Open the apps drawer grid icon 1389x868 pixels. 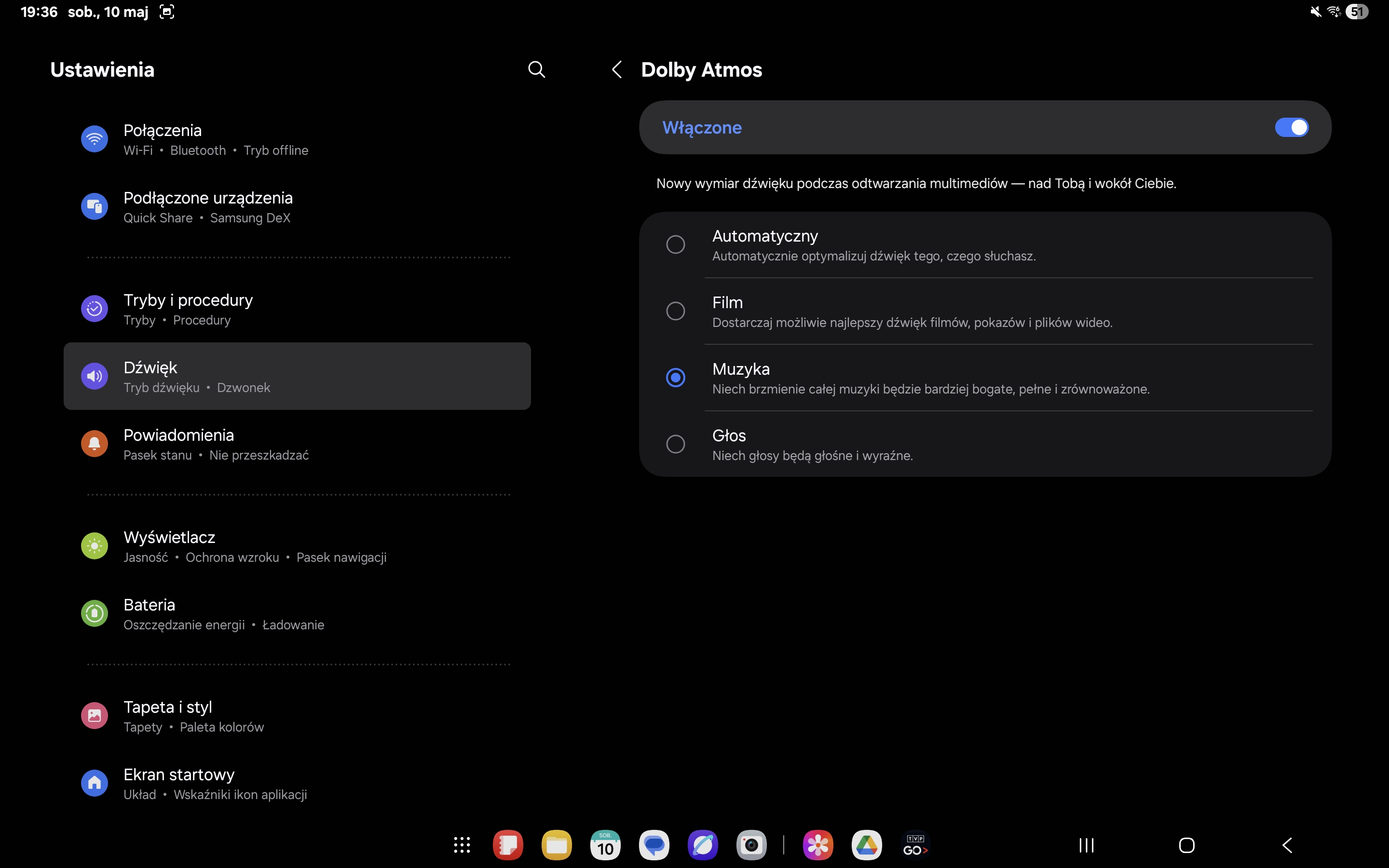[462, 845]
